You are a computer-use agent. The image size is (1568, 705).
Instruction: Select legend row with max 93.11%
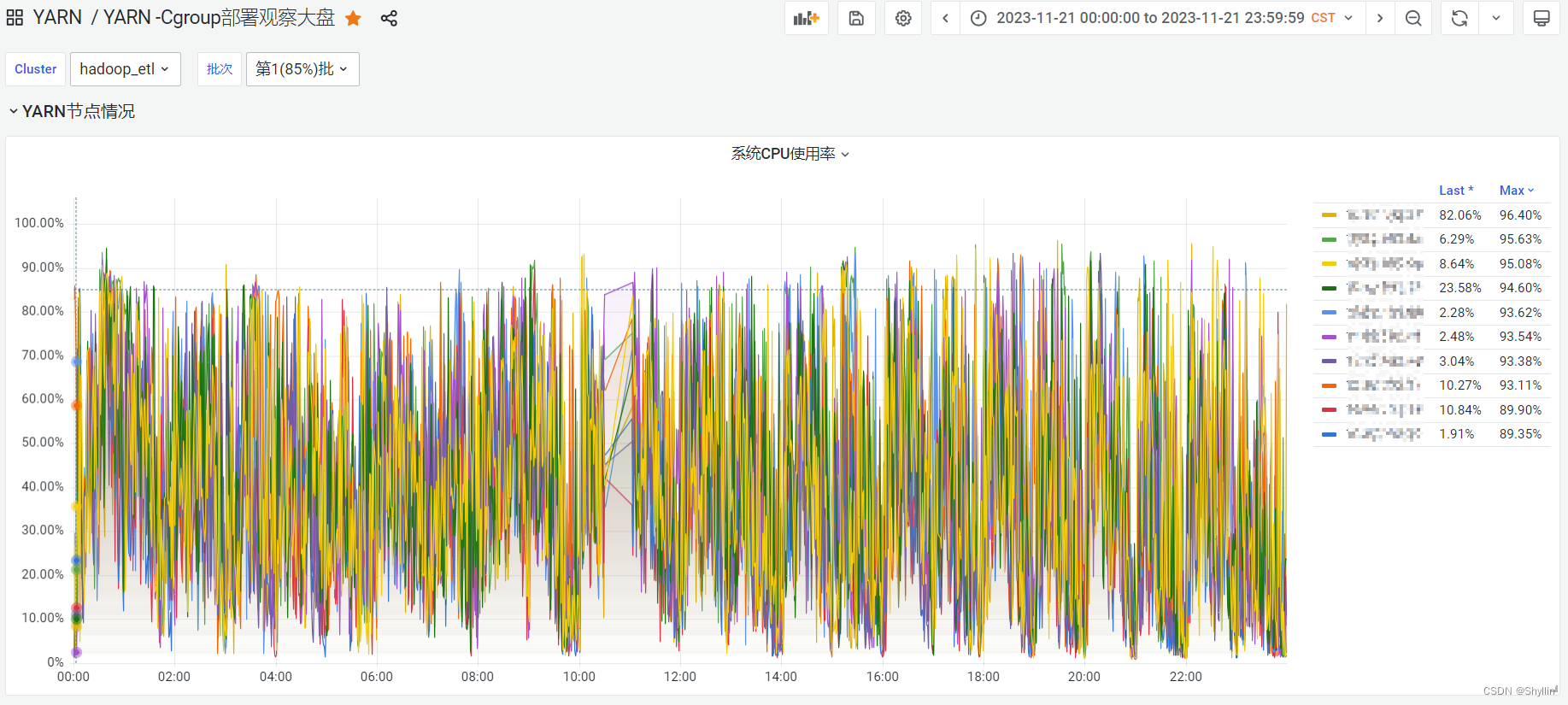(1432, 385)
